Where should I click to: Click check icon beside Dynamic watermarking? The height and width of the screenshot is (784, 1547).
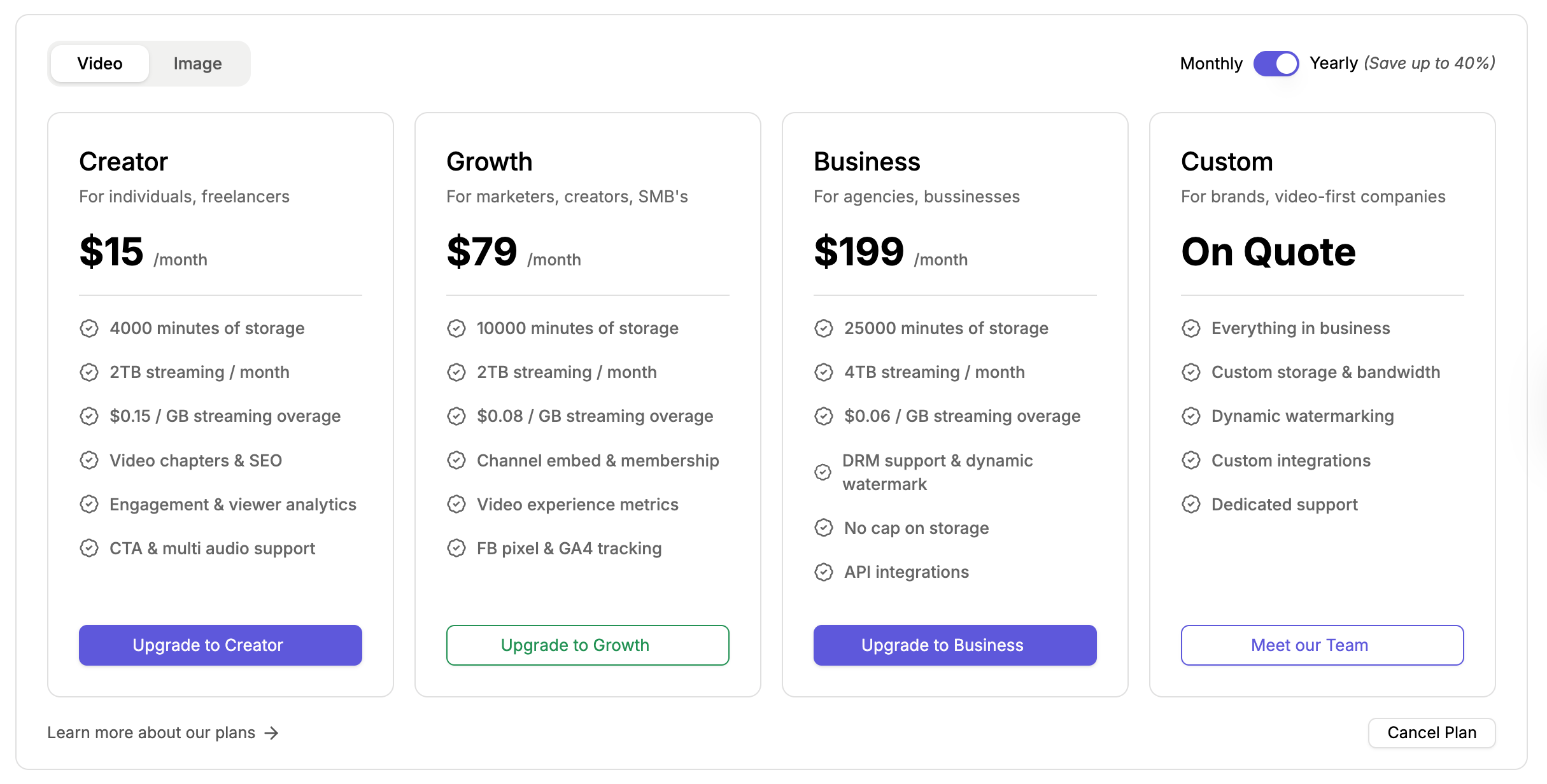coord(1191,416)
